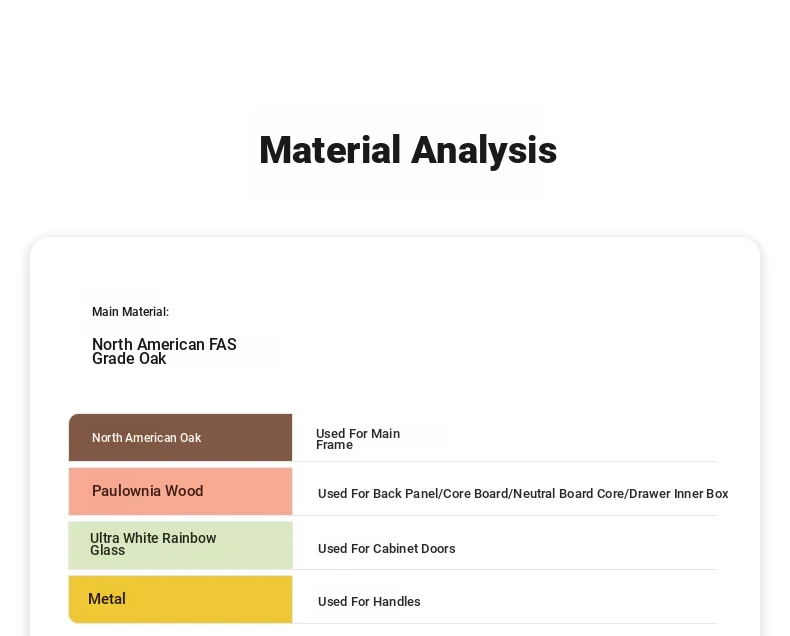Image resolution: width=790 pixels, height=636 pixels.
Task: Click the divider line under the Handles row
Action: point(505,623)
